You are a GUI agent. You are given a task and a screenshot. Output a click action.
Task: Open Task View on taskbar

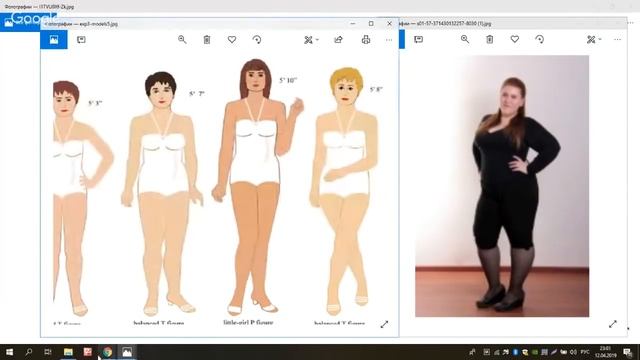pyautogui.click(x=48, y=352)
